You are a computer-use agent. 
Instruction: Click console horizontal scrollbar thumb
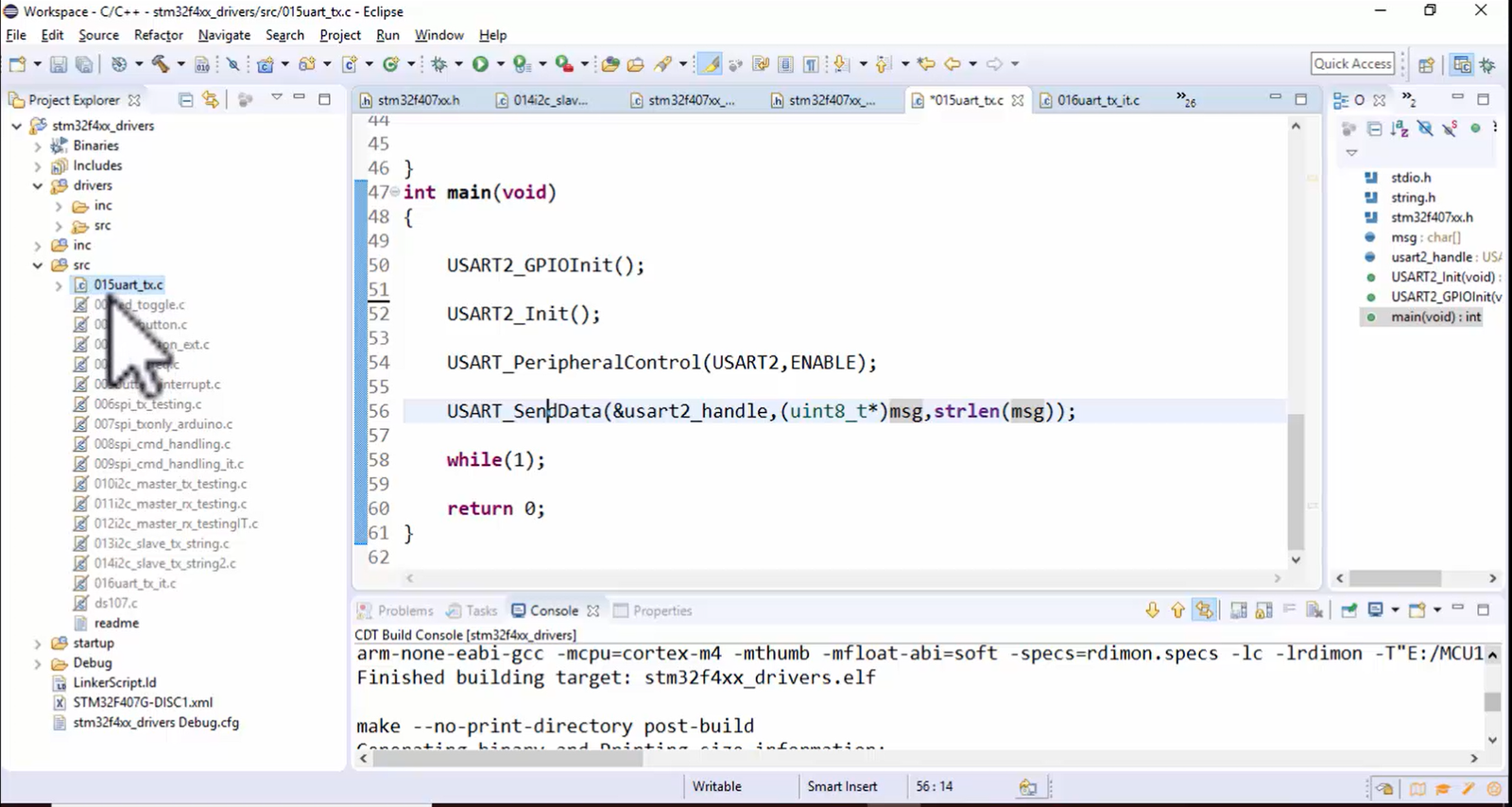coord(507,758)
